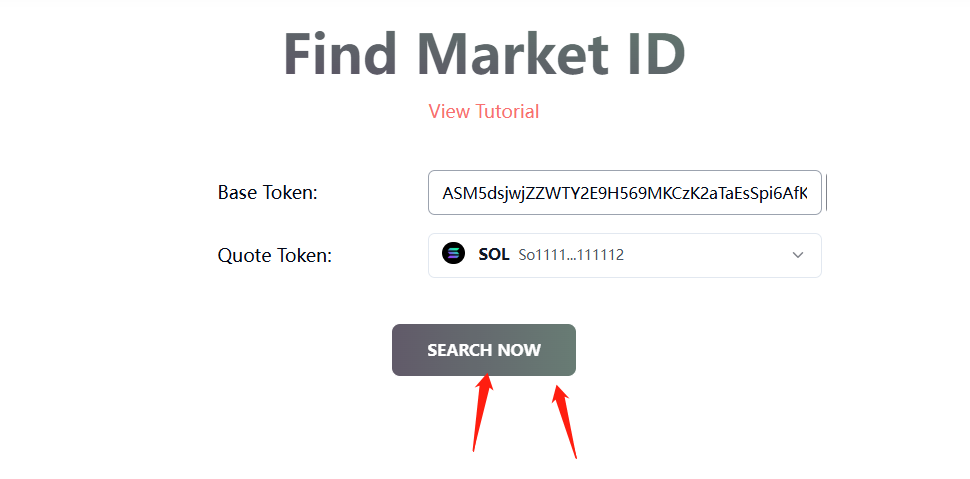970x479 pixels.
Task: Open the Quote Token dropdown box
Action: click(x=624, y=255)
